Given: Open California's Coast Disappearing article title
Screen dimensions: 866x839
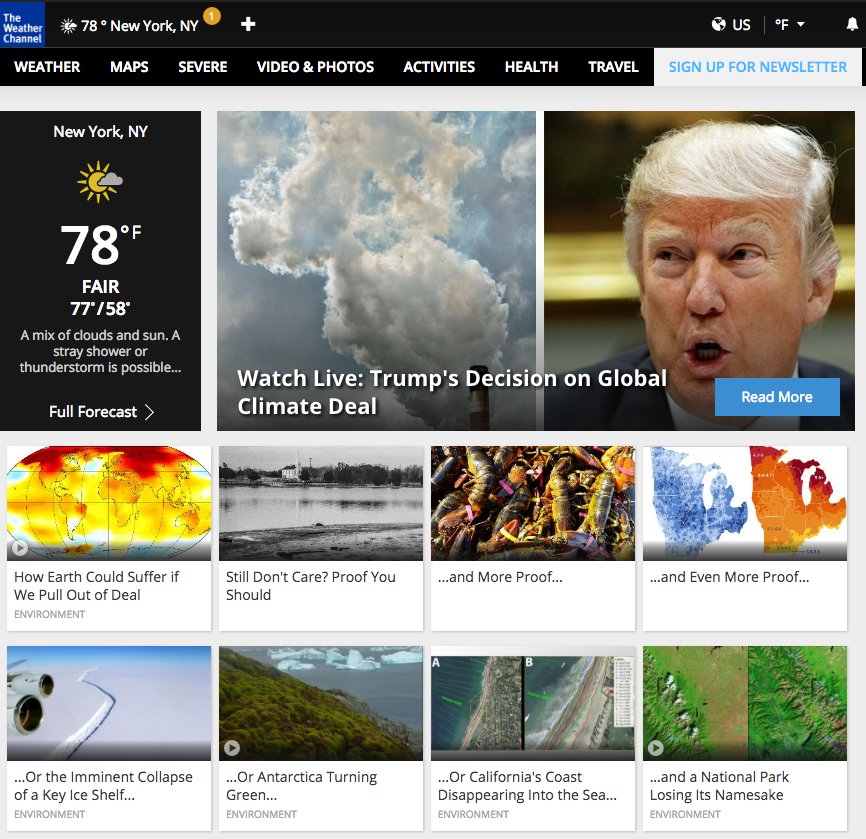Looking at the screenshot, I should pyautogui.click(x=527, y=785).
